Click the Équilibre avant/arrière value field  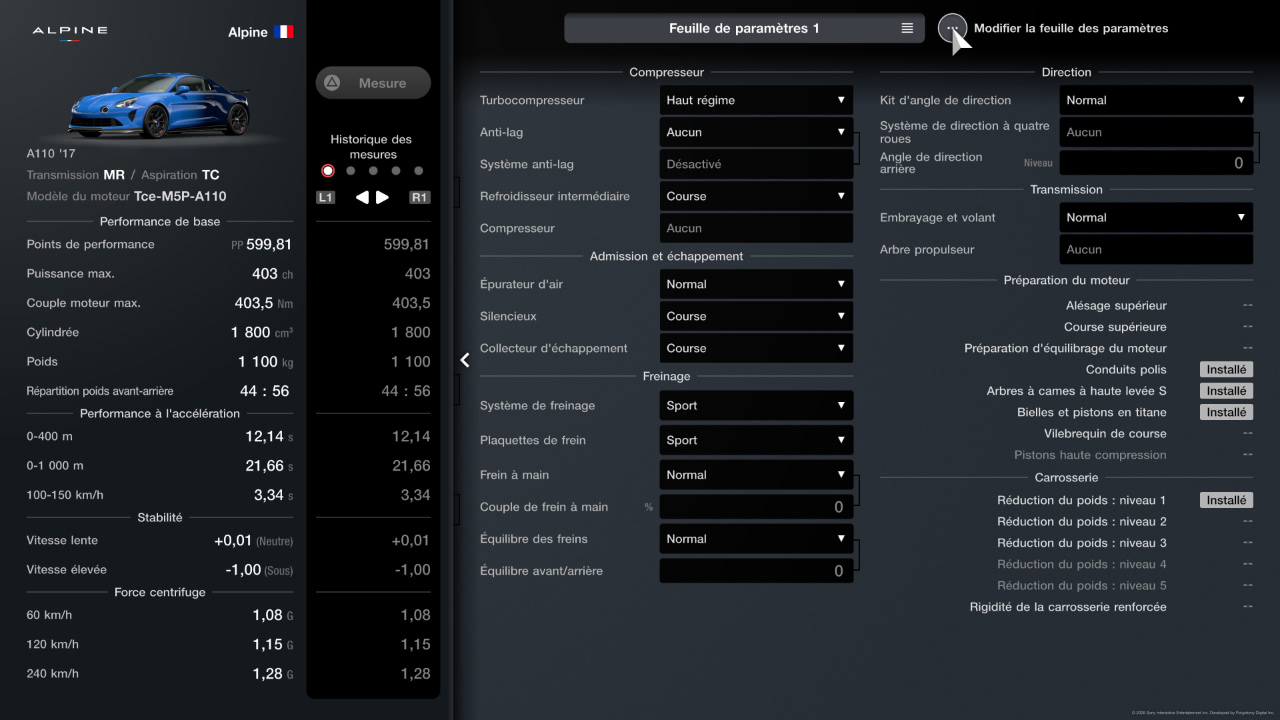pos(756,571)
